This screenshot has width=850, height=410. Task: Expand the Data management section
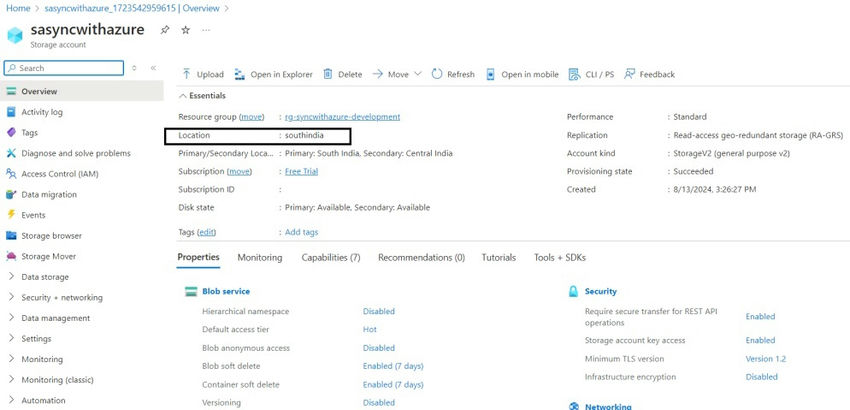tap(11, 318)
